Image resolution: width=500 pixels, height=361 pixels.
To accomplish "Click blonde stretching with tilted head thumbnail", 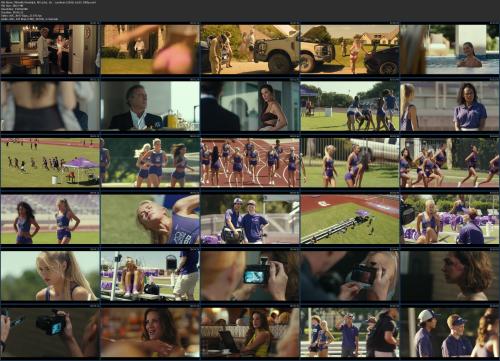I will [x=150, y=219].
